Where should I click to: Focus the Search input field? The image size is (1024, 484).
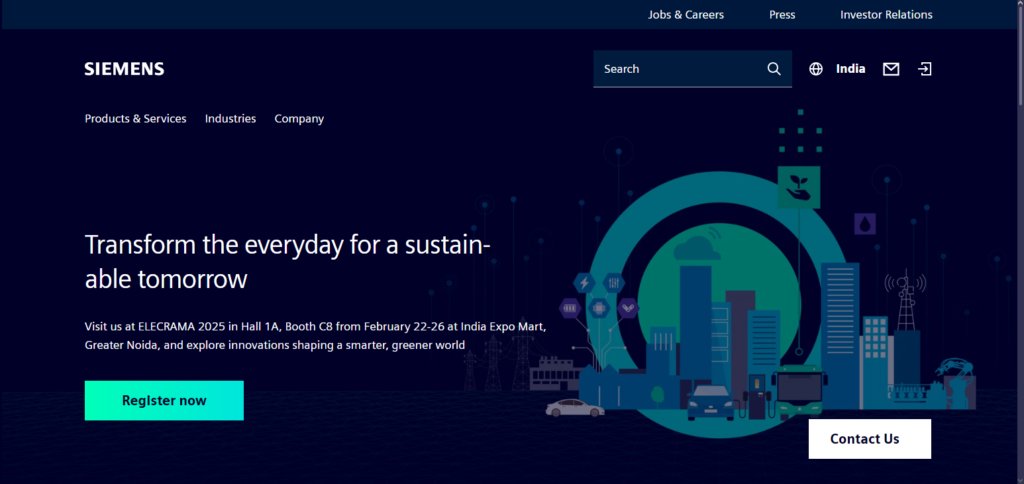point(692,69)
